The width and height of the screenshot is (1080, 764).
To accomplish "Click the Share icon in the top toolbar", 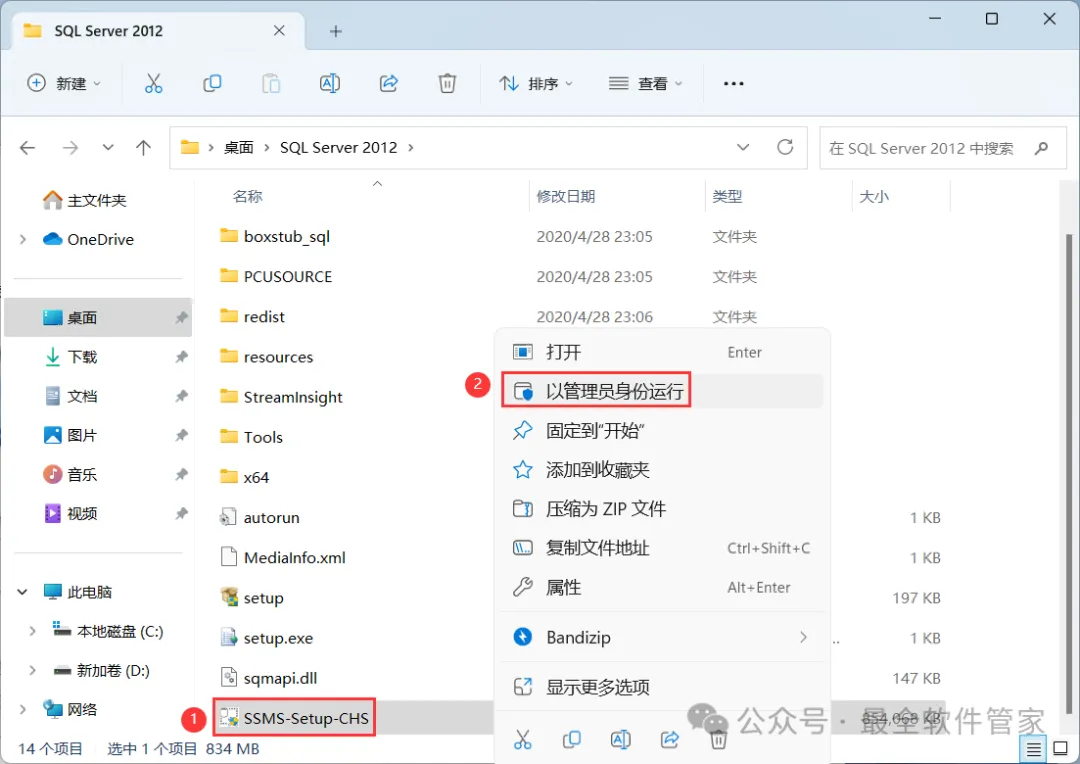I will [388, 83].
